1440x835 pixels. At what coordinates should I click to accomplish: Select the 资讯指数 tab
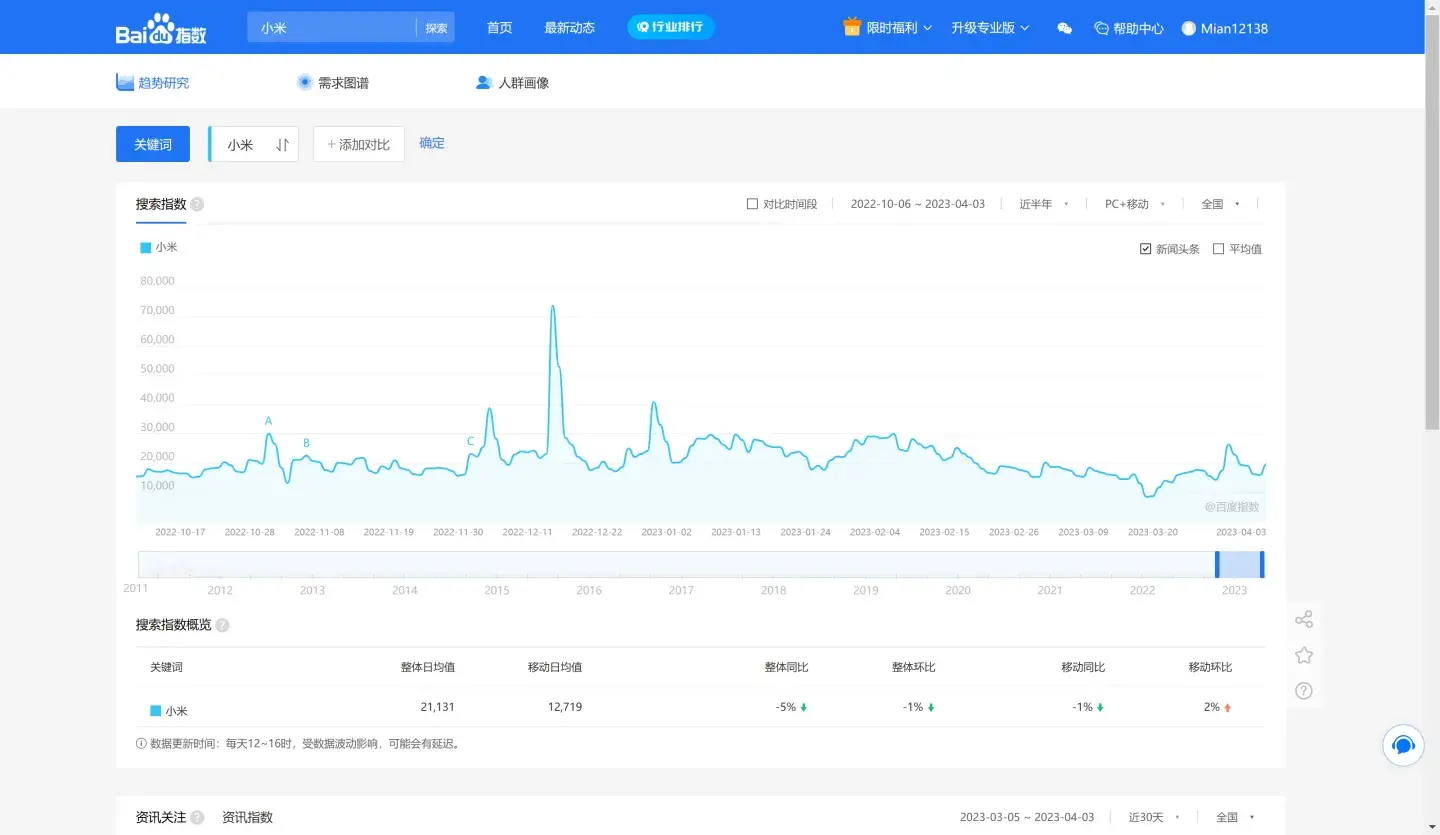(x=247, y=817)
